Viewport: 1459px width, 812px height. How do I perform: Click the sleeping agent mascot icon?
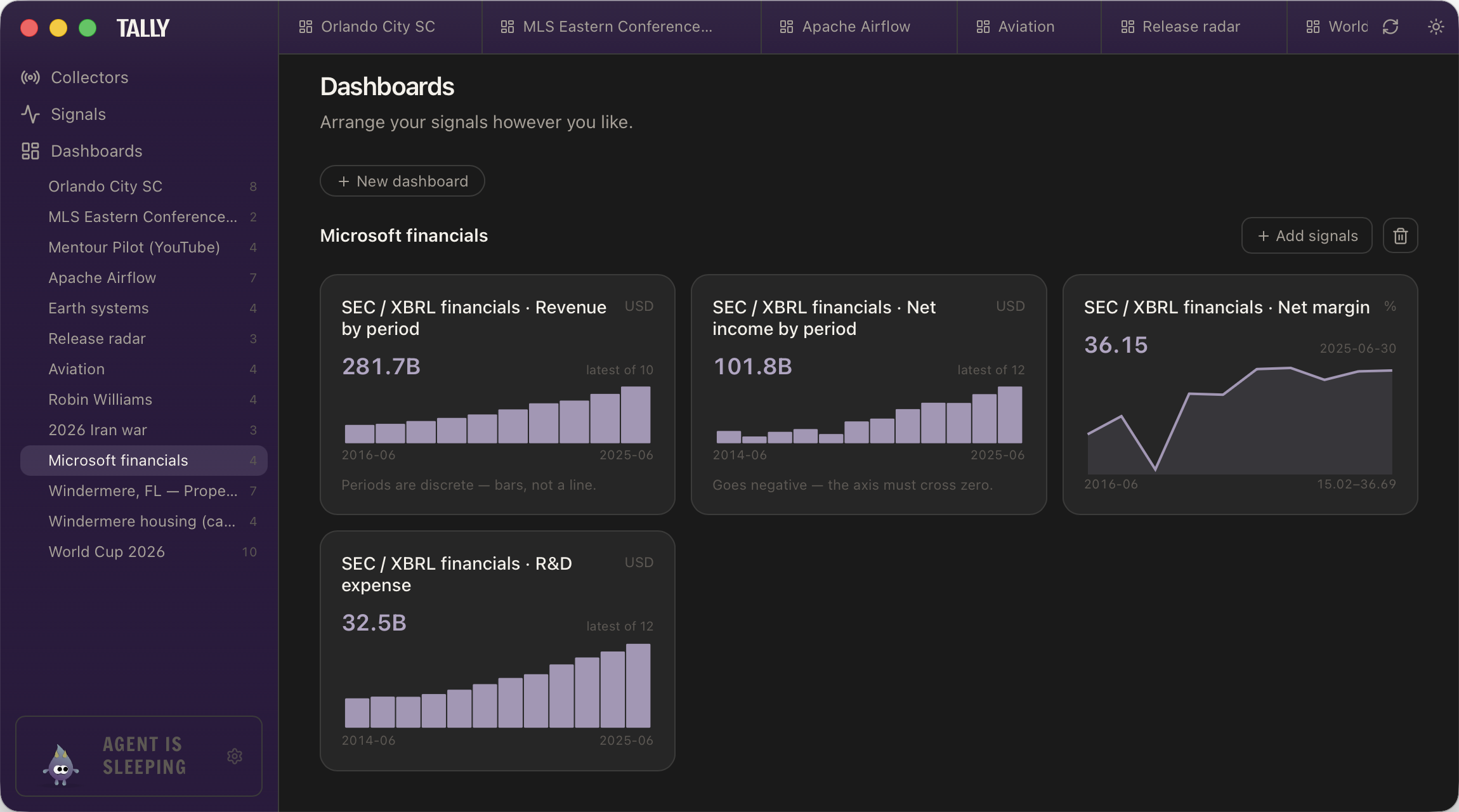point(61,764)
